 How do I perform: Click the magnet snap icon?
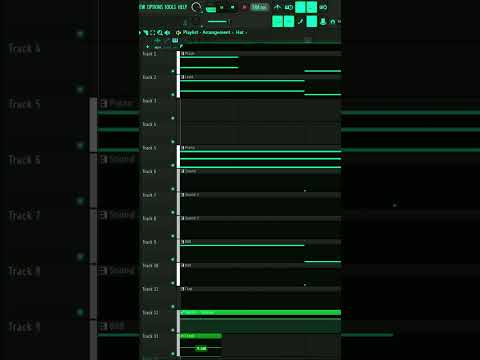tap(146, 33)
